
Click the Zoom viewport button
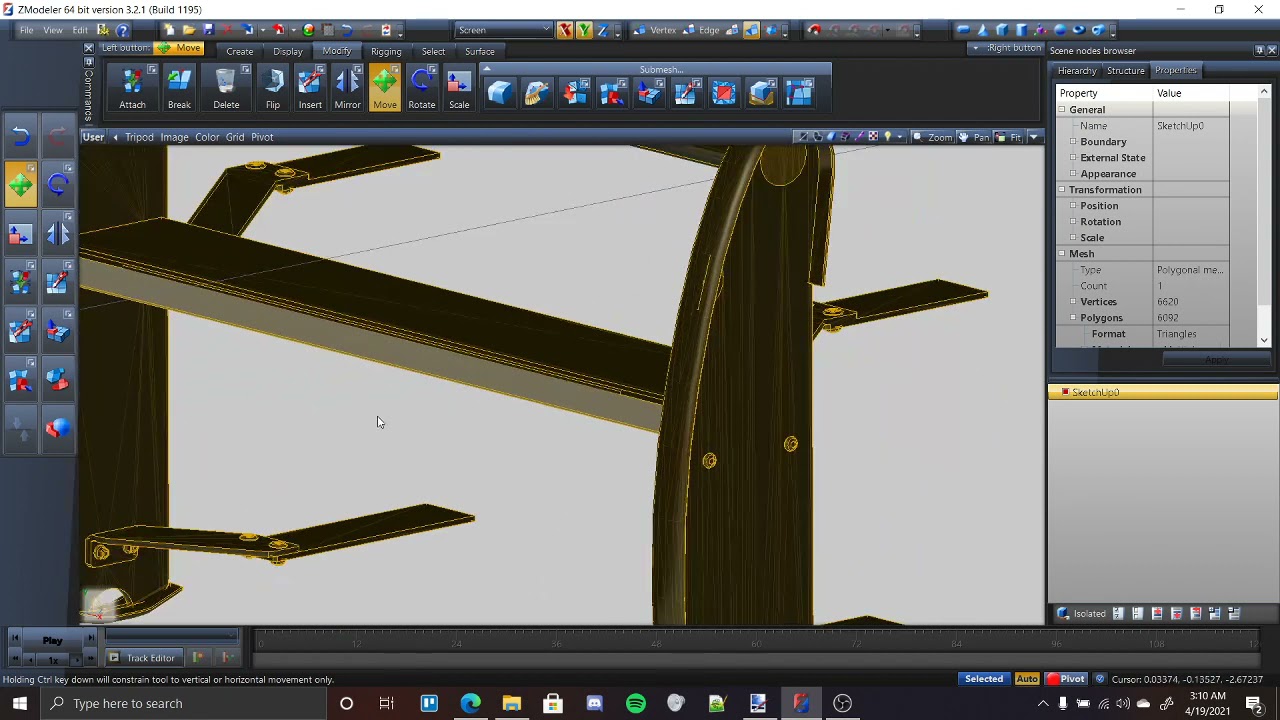pos(932,137)
